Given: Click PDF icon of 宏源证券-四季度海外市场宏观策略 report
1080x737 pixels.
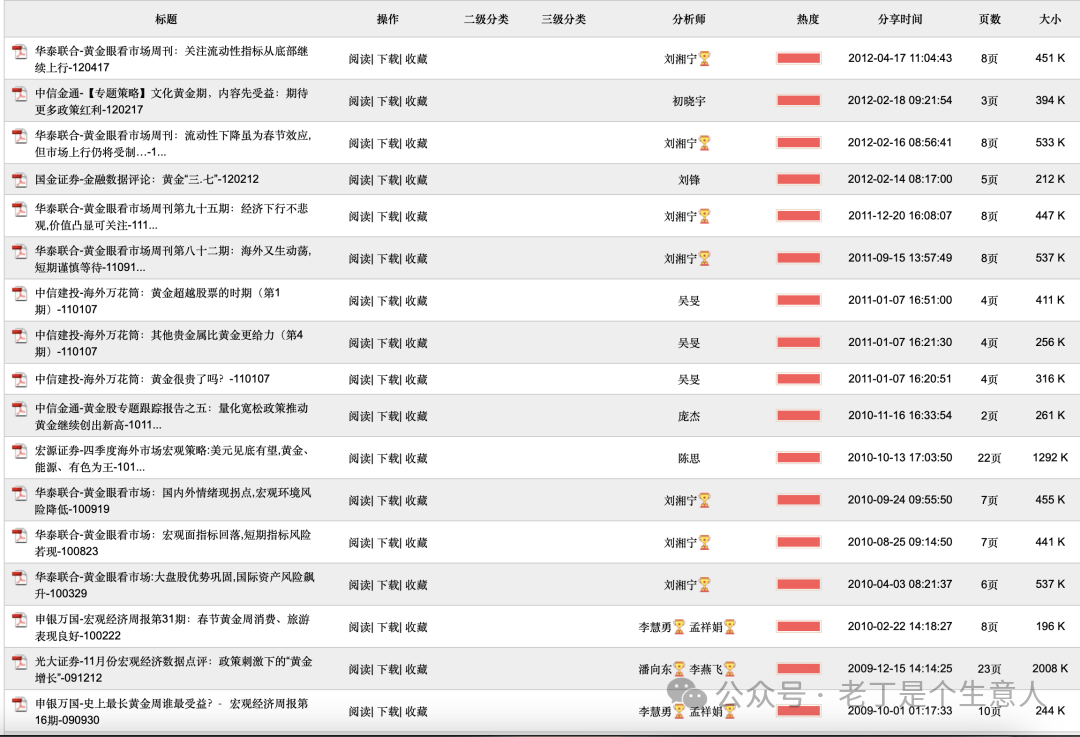Looking at the screenshot, I should pyautogui.click(x=20, y=450).
